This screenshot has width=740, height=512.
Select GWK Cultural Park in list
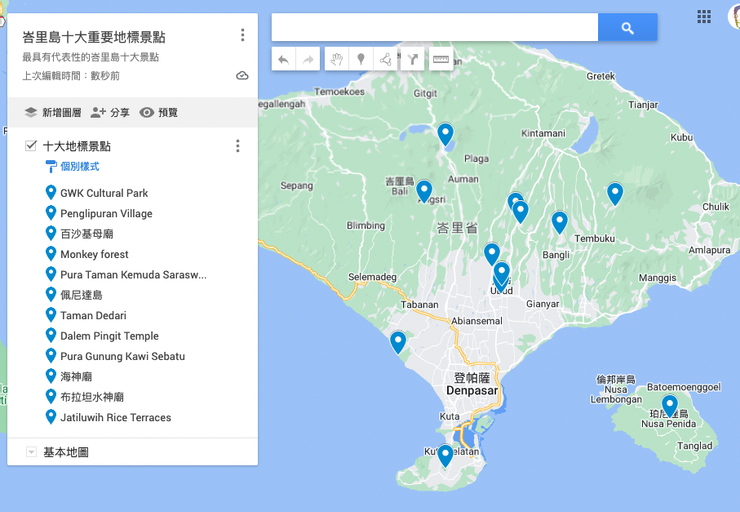pyautogui.click(x=104, y=193)
